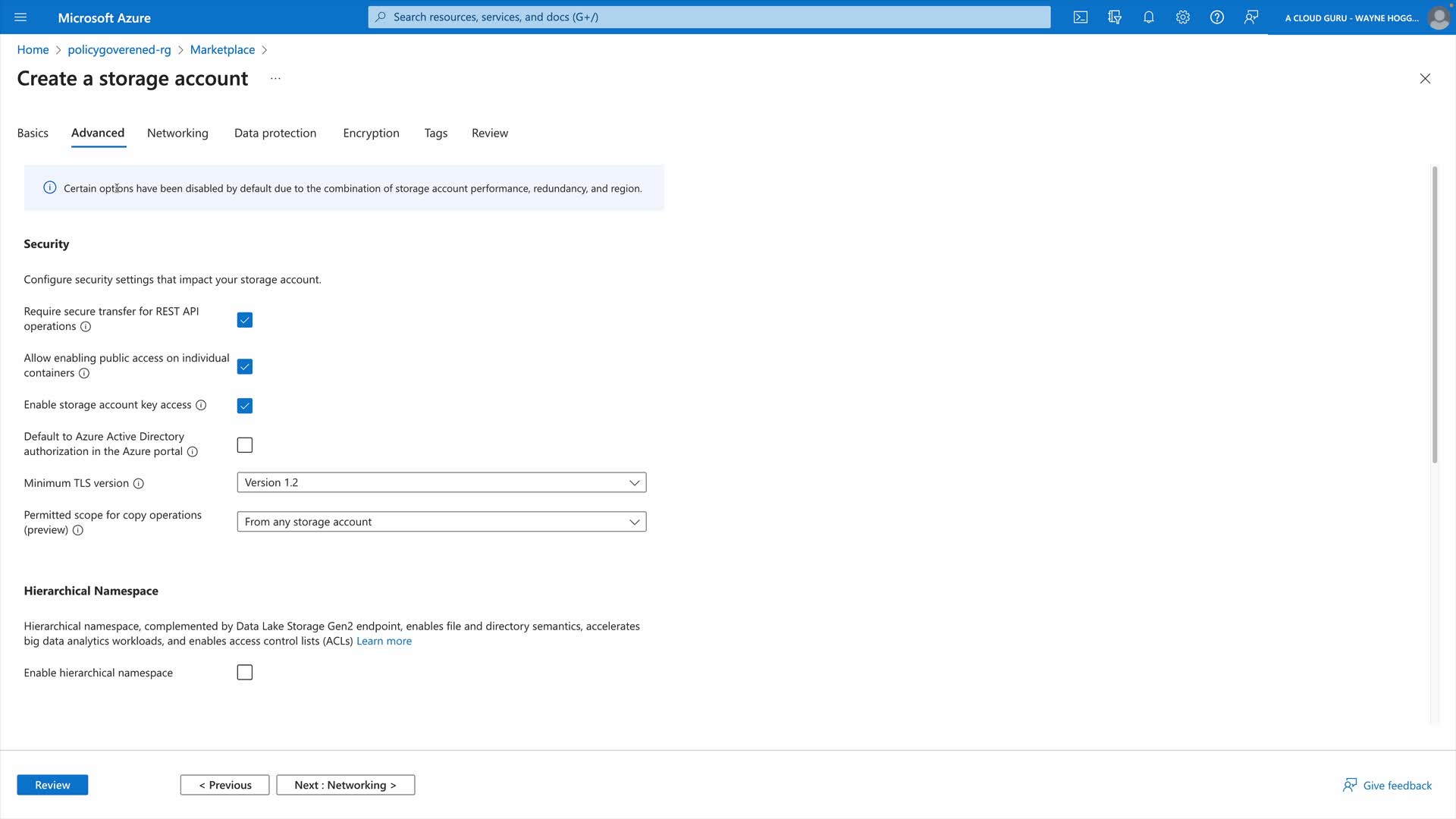Click the Azure search resources box
Screen dimensions: 1456x819
click(709, 17)
